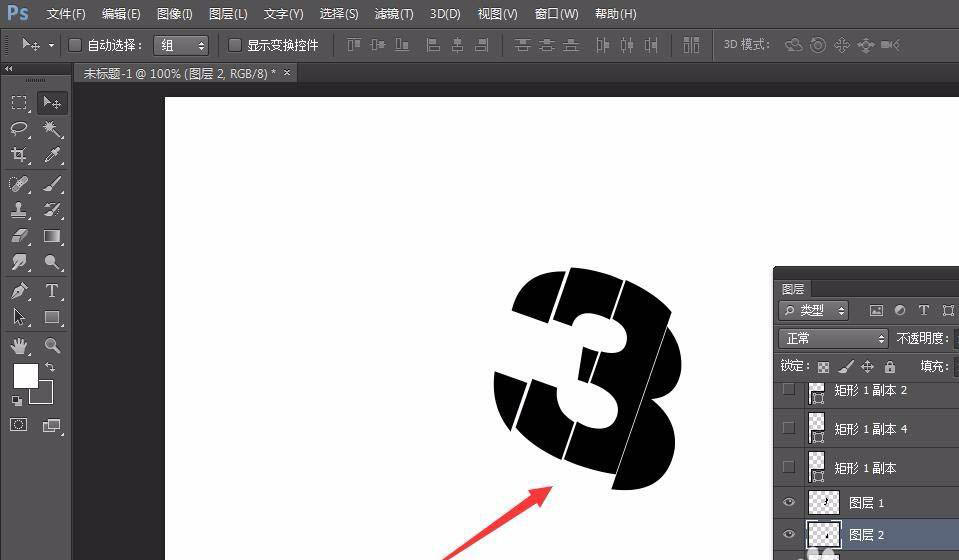The image size is (959, 560).
Task: Show the 矩形 1 副本 layer
Action: click(x=788, y=467)
